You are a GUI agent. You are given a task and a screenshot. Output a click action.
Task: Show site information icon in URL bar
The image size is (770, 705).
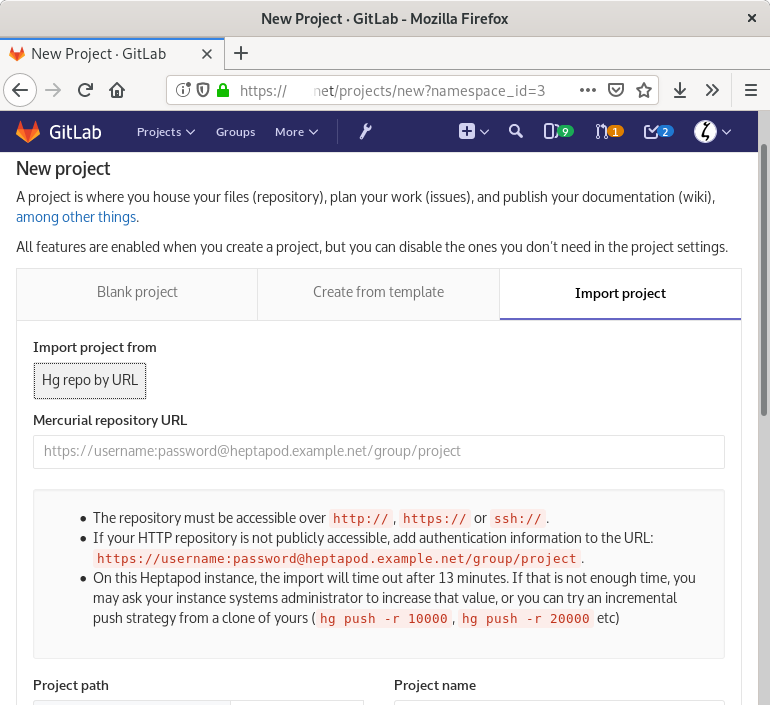[183, 90]
